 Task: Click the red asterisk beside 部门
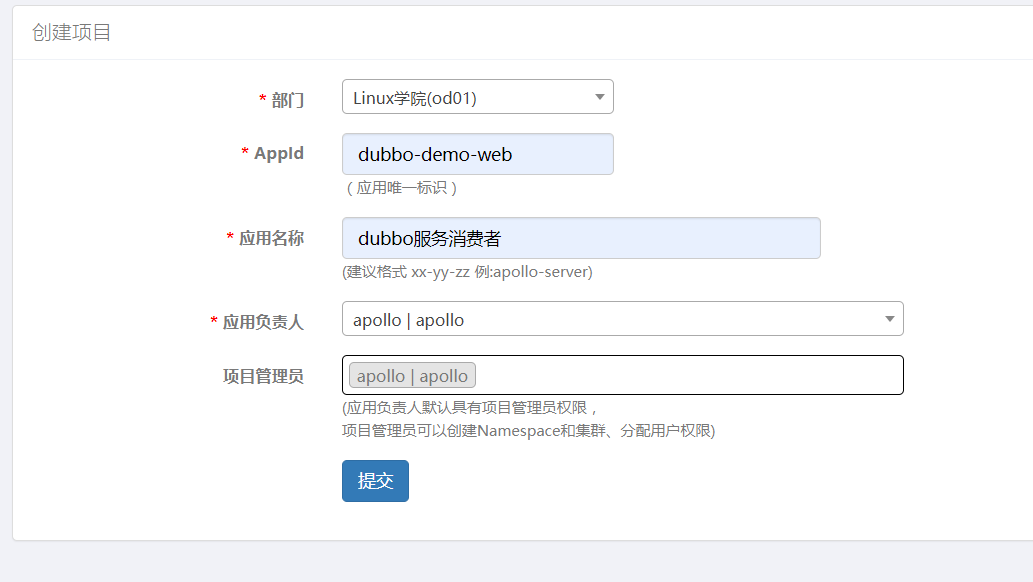pos(262,99)
